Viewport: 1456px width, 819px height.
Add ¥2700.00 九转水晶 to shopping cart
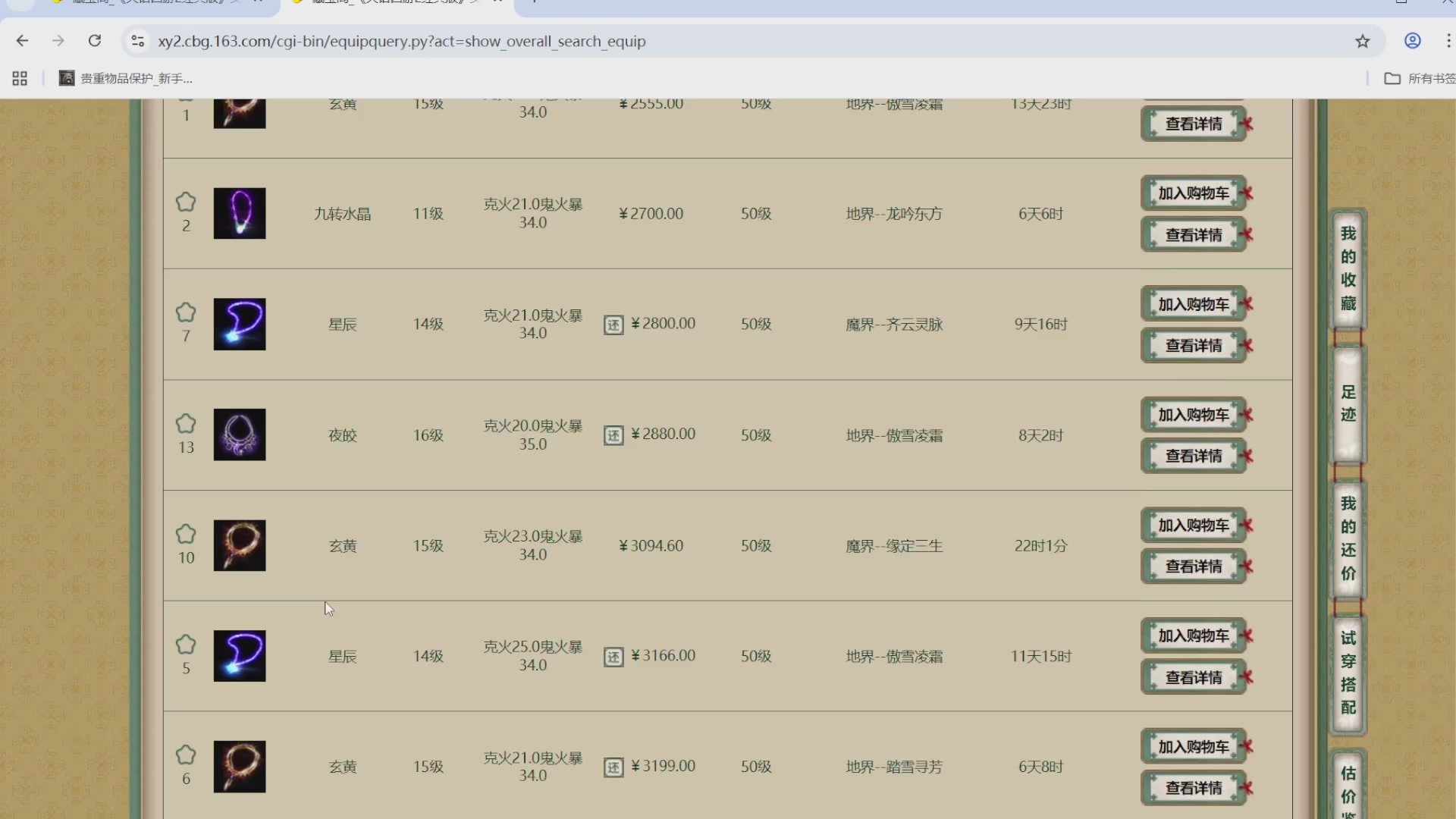[x=1193, y=193]
